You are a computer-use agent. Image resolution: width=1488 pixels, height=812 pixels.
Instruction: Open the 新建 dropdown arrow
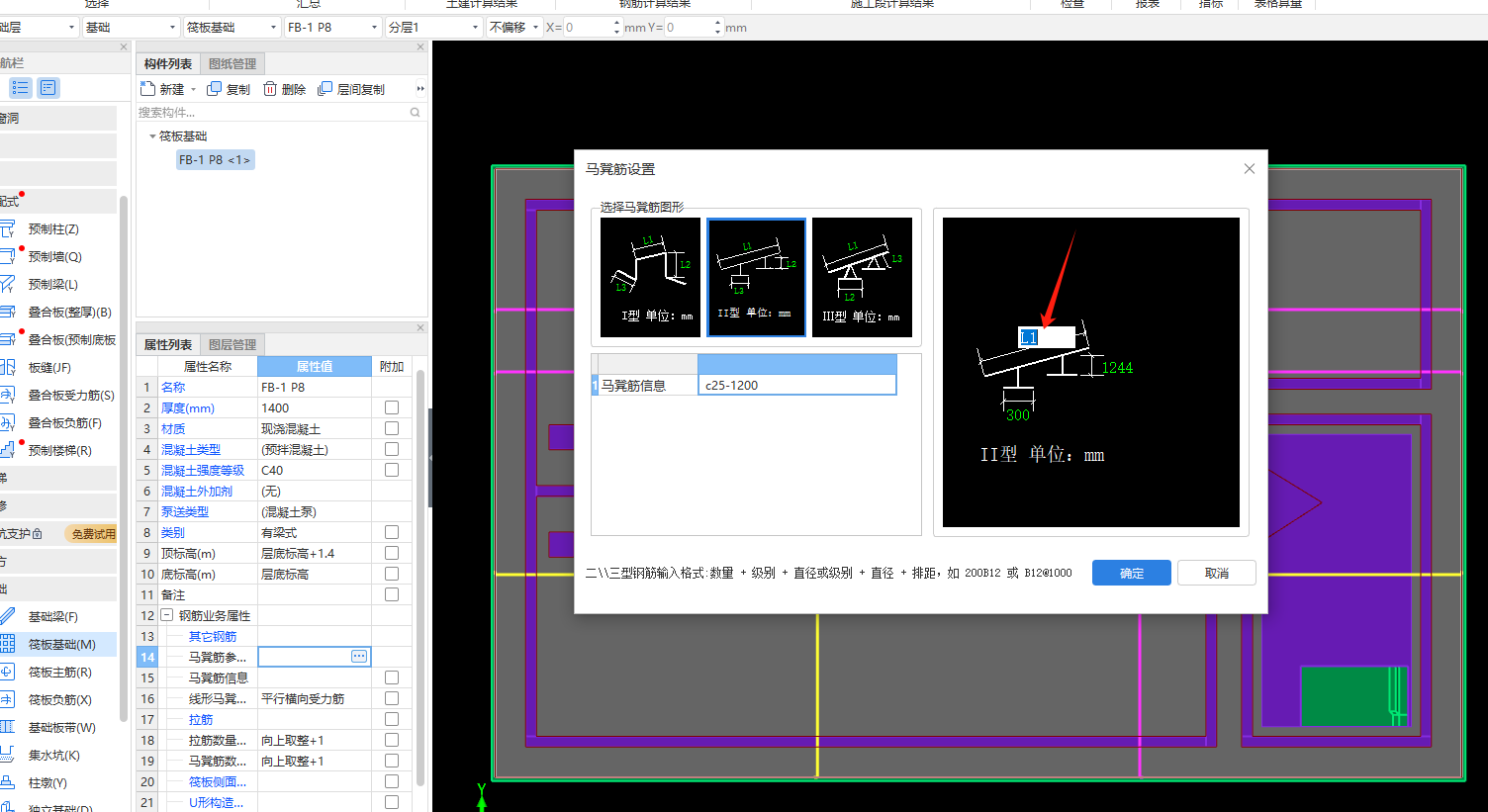coord(193,90)
